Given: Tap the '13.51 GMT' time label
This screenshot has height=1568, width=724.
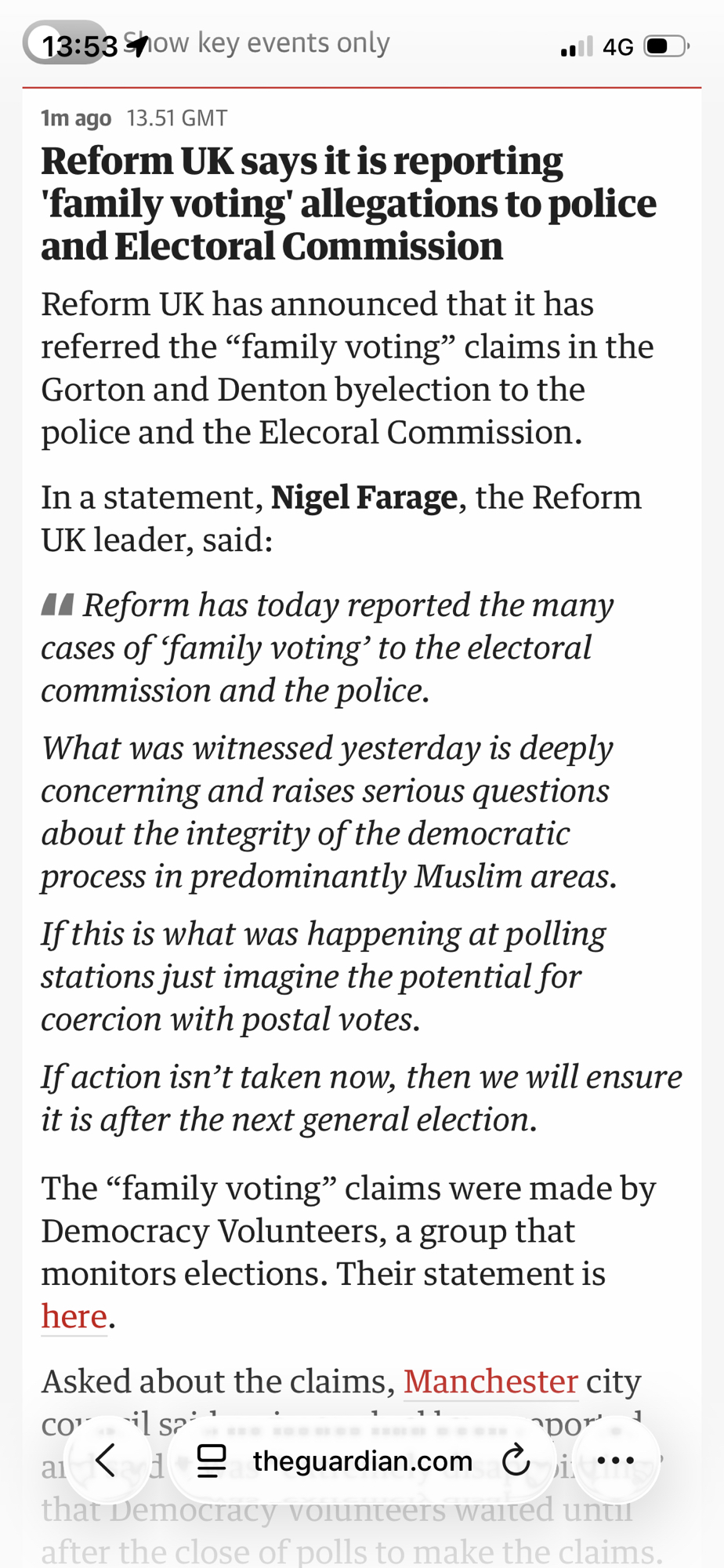Looking at the screenshot, I should click(177, 118).
